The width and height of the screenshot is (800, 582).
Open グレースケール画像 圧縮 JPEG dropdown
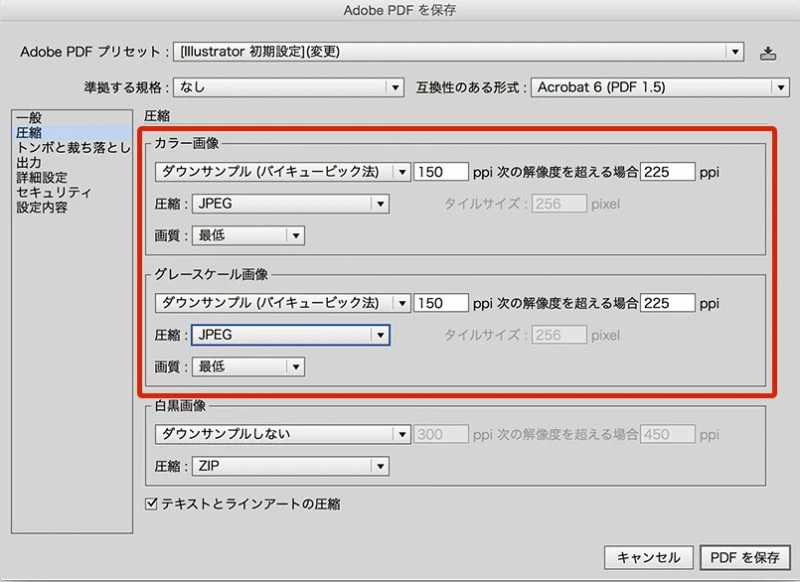[x=290, y=335]
